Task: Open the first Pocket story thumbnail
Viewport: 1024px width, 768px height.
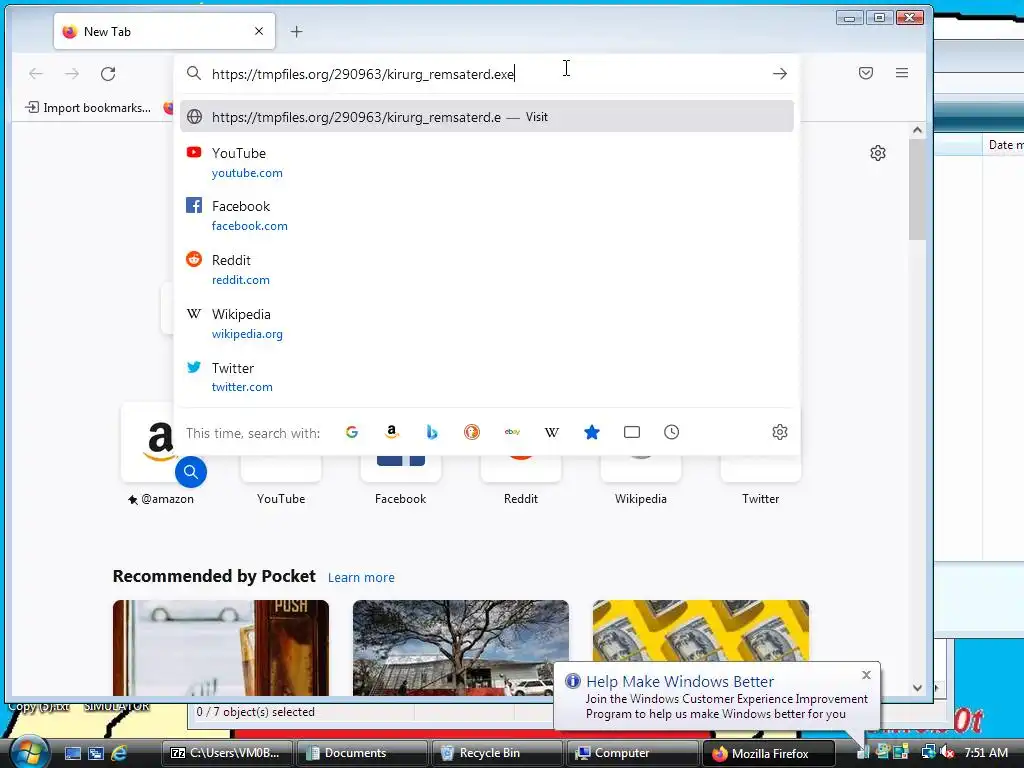Action: pos(221,648)
